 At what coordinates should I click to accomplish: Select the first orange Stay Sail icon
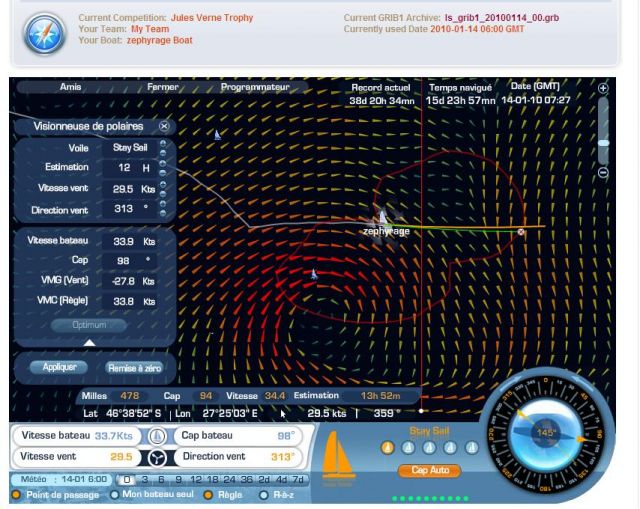coord(388,448)
